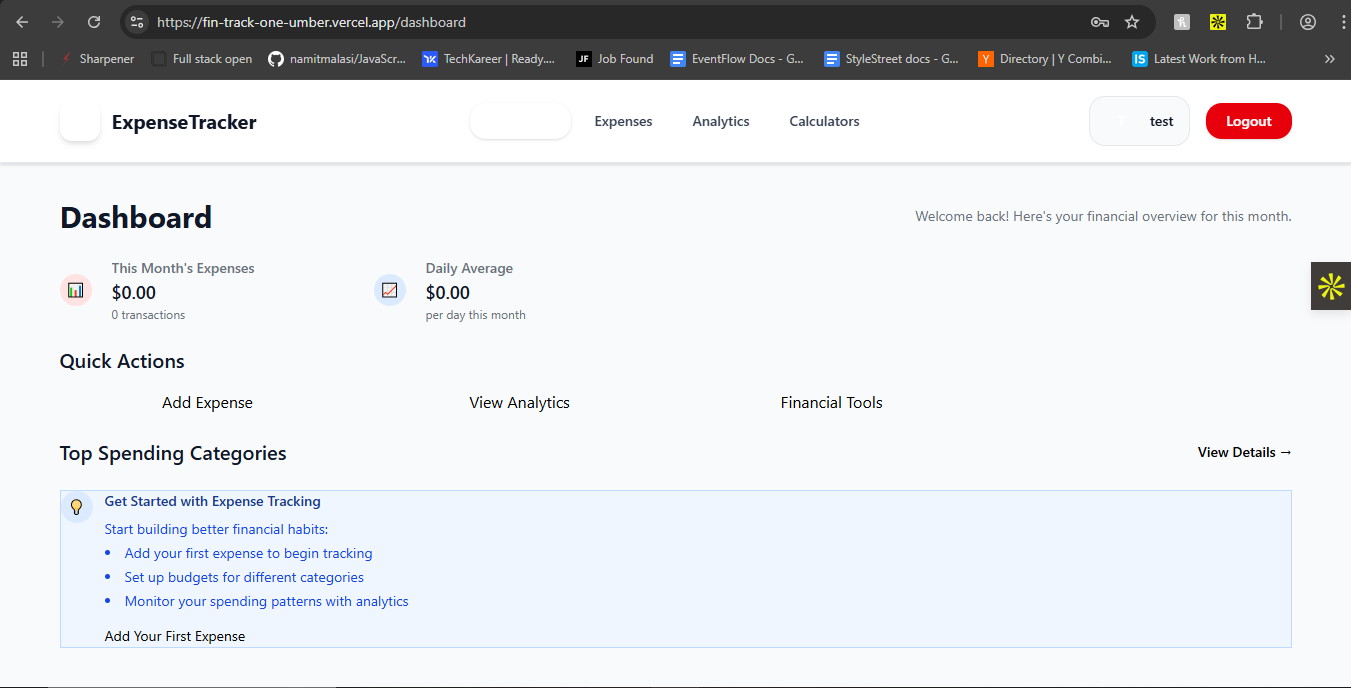This screenshot has width=1351, height=688.
Task: Bookmark this page with the star icon
Action: tap(1132, 22)
